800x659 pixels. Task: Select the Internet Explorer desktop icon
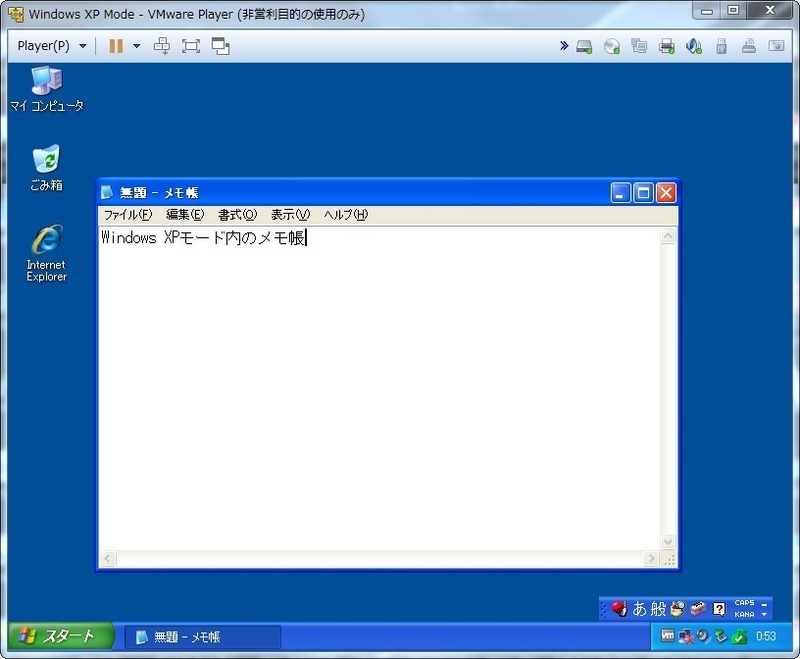(46, 253)
